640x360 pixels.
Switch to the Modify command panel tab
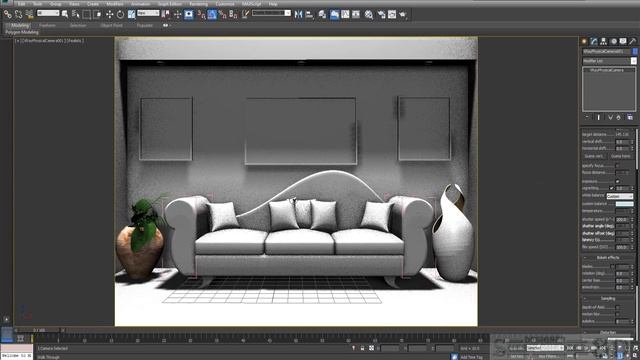coord(594,41)
